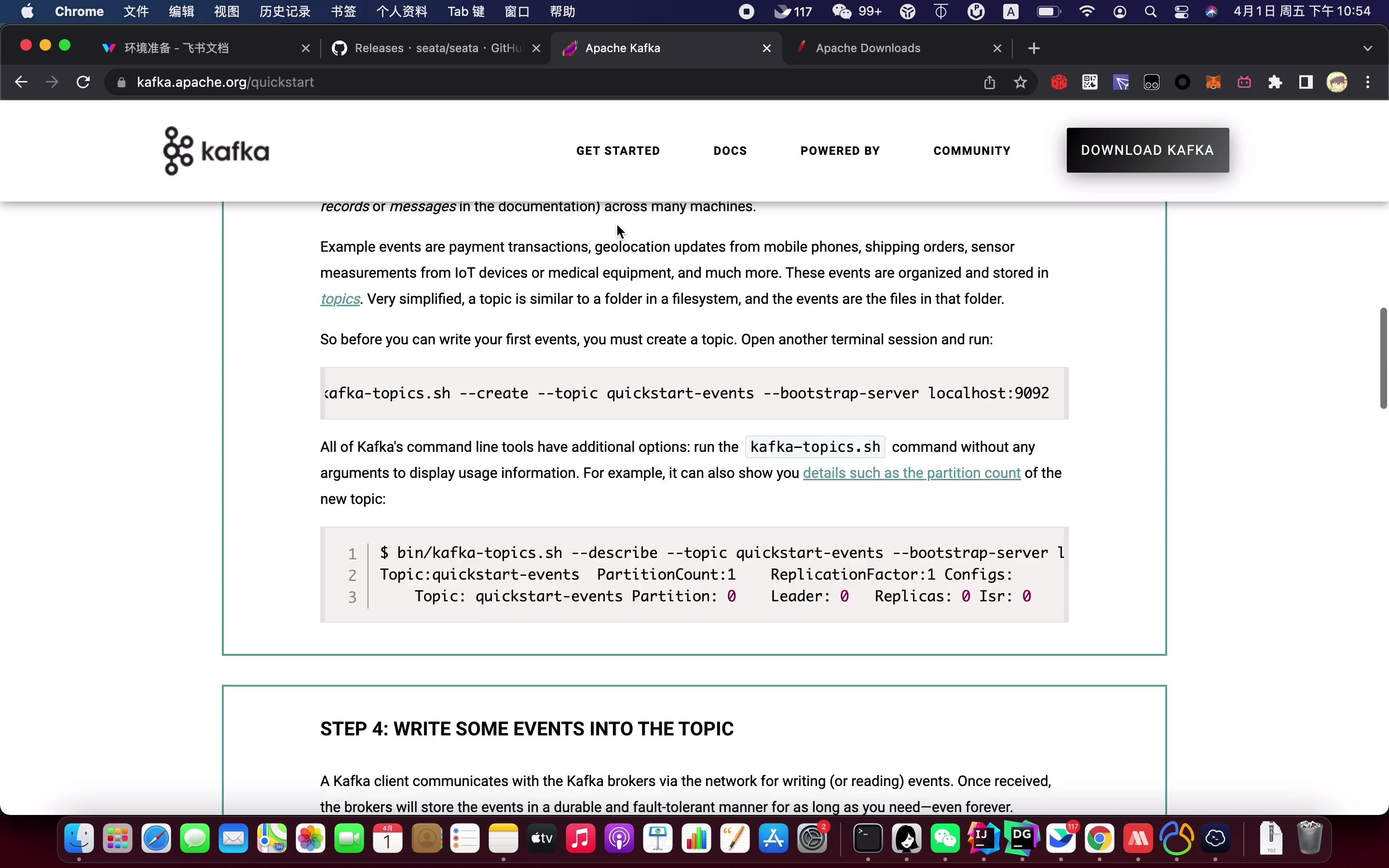This screenshot has height=868, width=1389.
Task: Expand the tab search chevron
Action: pyautogui.click(x=1367, y=48)
